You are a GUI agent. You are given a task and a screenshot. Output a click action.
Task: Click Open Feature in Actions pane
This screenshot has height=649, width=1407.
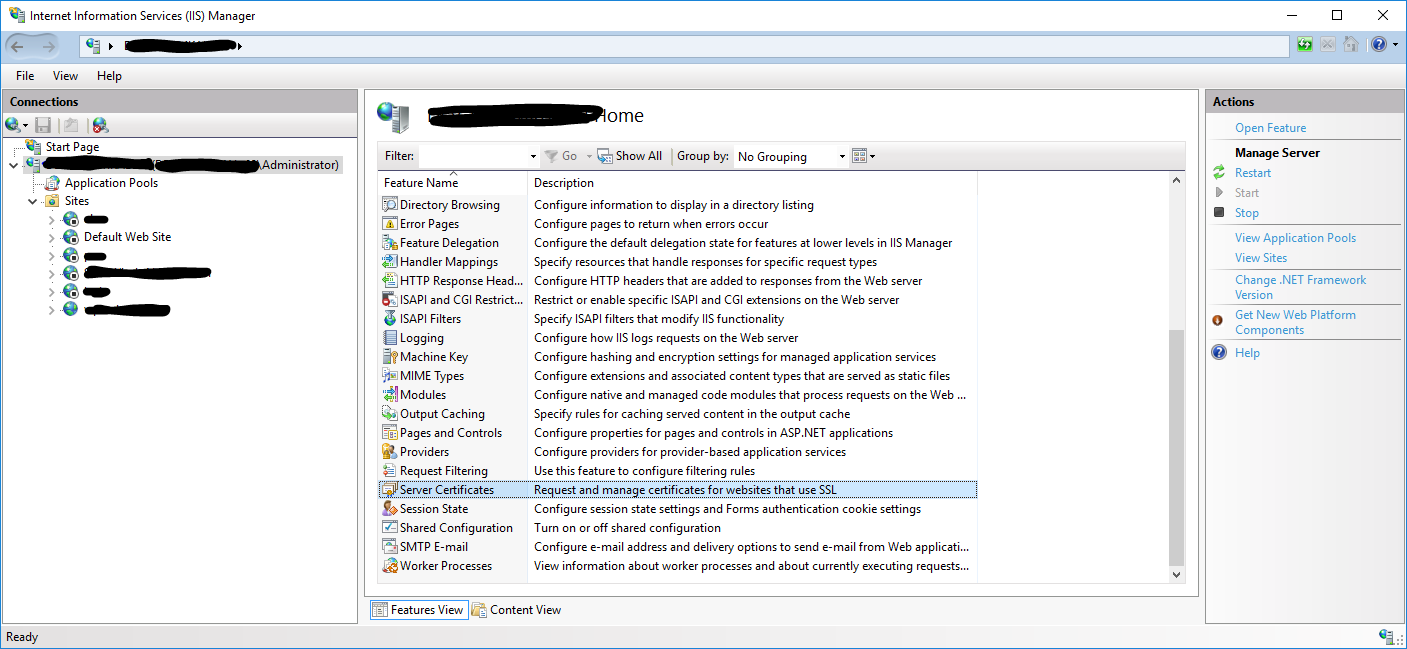[x=1270, y=128]
